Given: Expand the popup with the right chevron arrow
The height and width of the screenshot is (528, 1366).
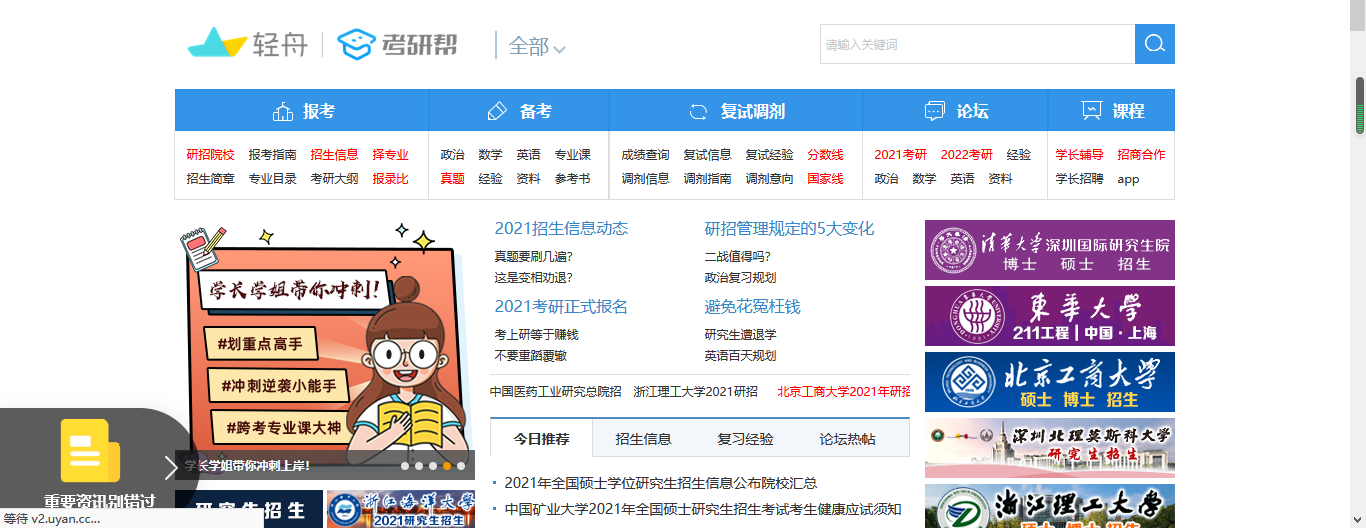Looking at the screenshot, I should pos(171,466).
